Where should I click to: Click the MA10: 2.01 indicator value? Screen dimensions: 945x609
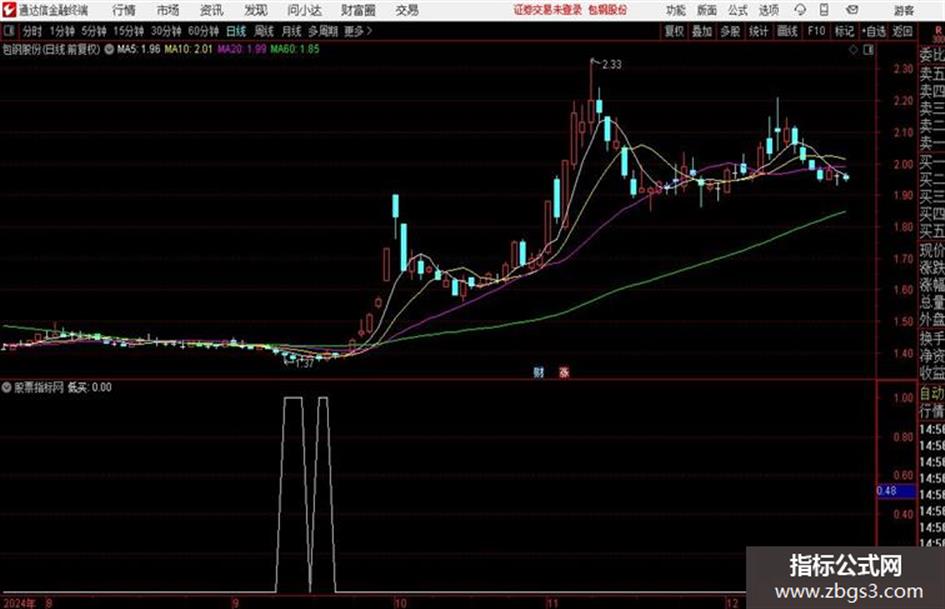click(189, 49)
